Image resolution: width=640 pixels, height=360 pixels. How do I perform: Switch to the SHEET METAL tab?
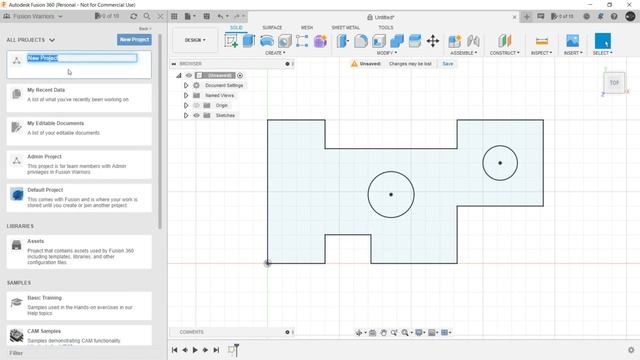coord(345,28)
